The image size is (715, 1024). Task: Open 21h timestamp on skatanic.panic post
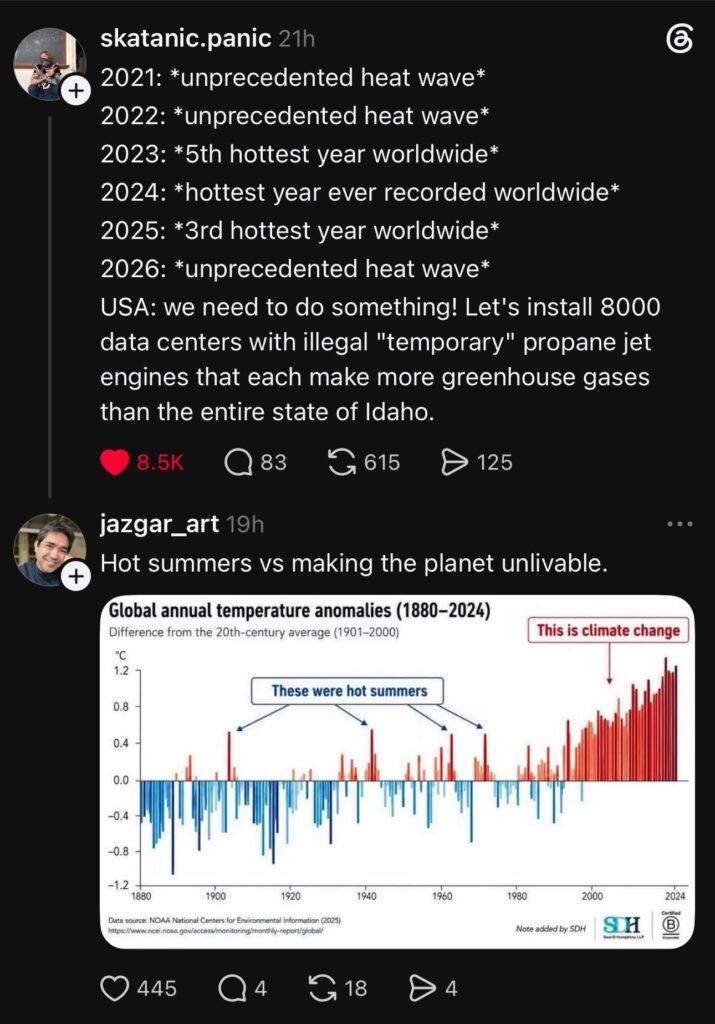tap(296, 39)
